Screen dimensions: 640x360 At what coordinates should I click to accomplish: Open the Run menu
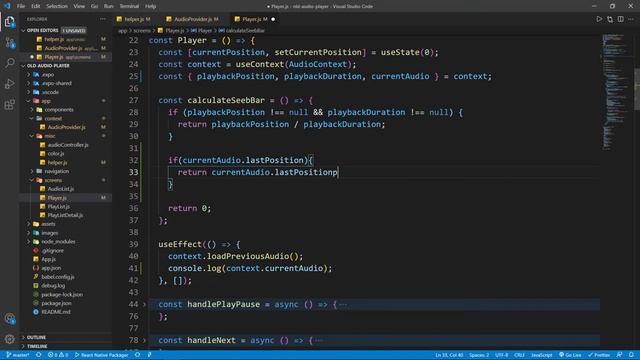(x=109, y=6)
